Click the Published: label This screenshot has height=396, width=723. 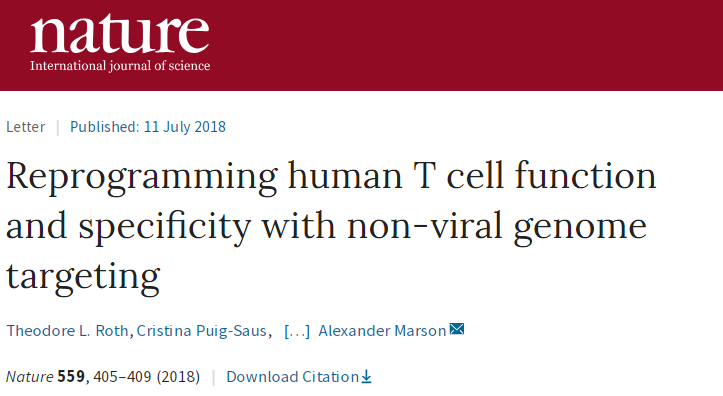104,127
